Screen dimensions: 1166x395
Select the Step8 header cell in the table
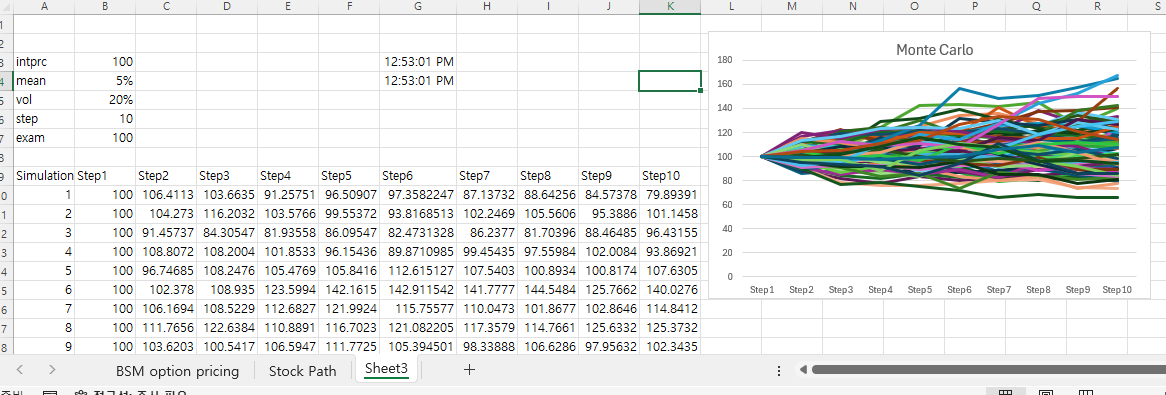coord(547,176)
